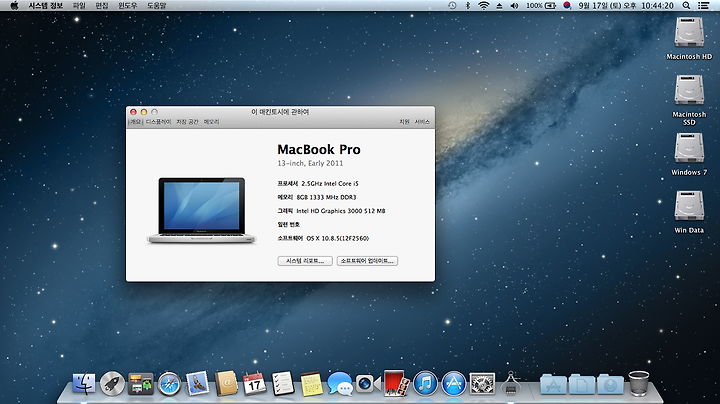Open Spotlight search magnifier

686,6
